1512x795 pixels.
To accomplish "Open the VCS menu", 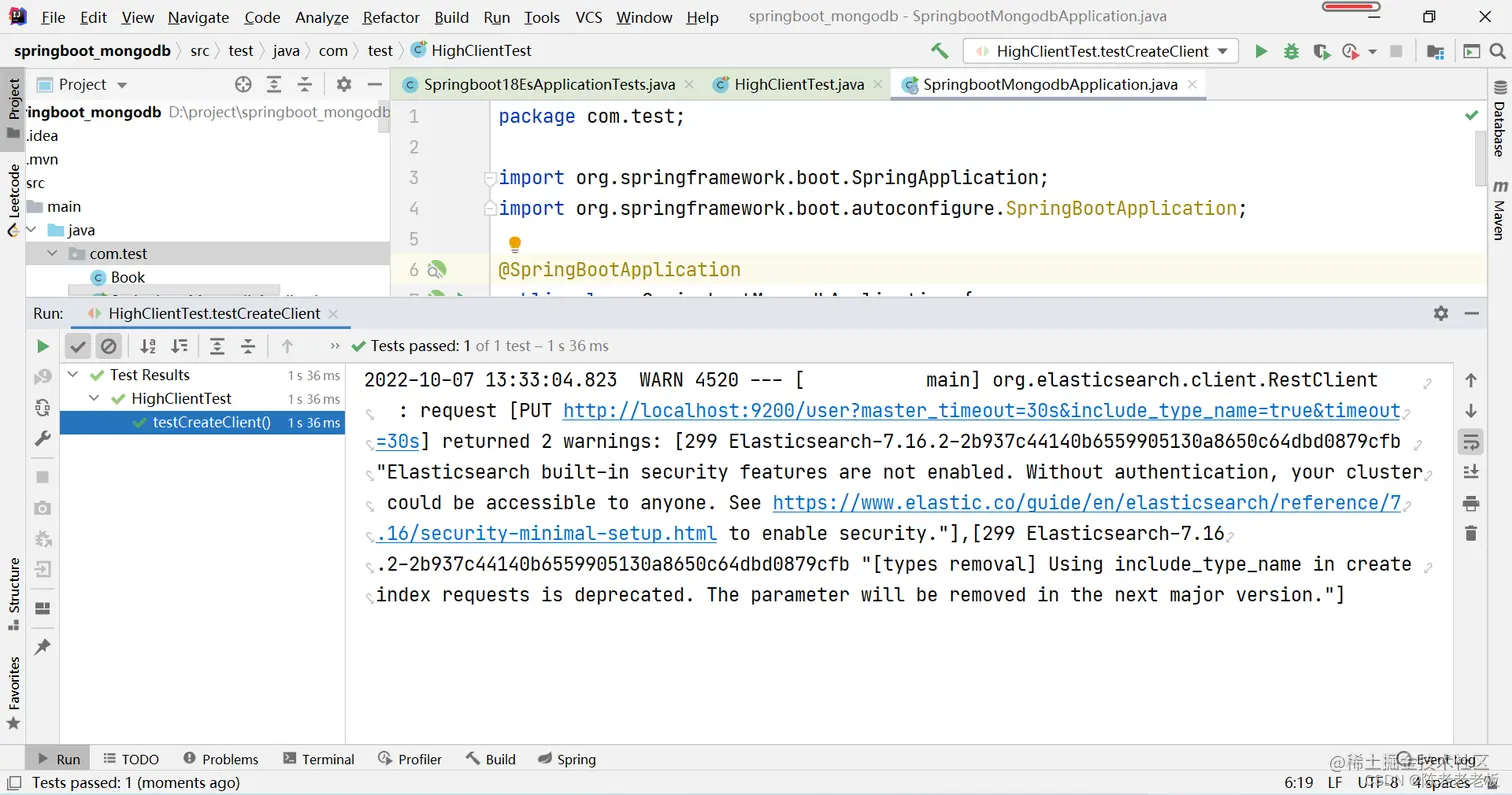I will tap(588, 17).
